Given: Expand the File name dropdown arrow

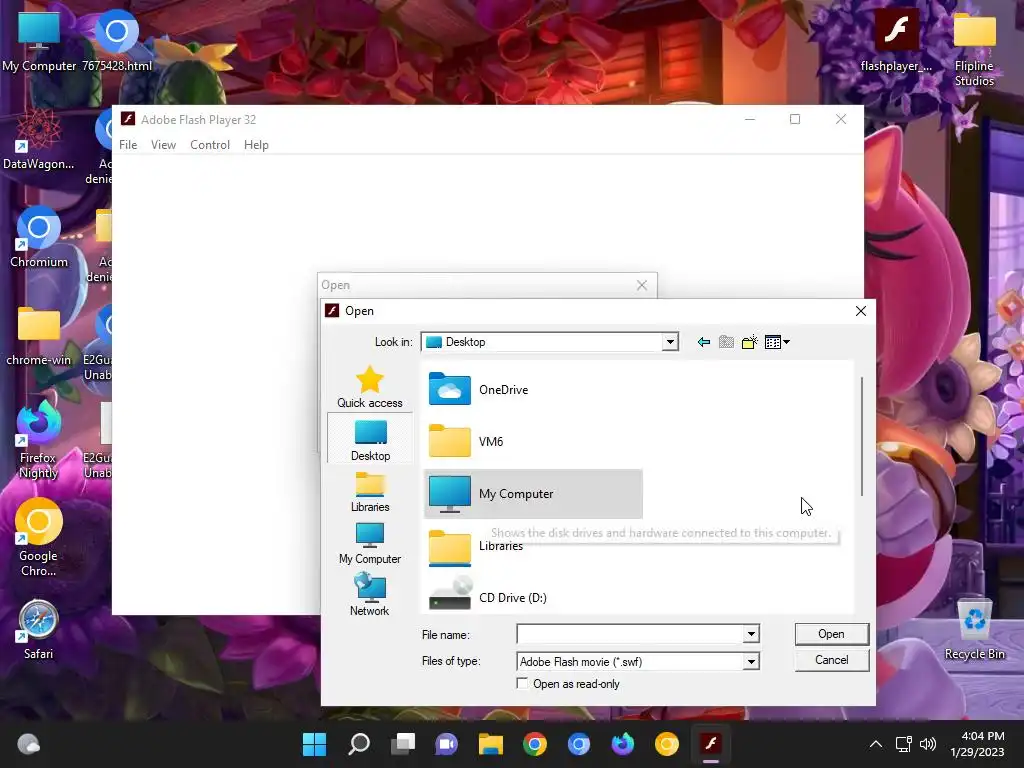Looking at the screenshot, I should click(x=751, y=634).
